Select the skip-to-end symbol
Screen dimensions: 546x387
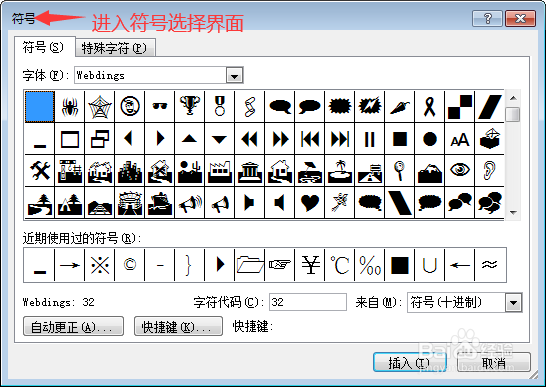click(x=340, y=139)
